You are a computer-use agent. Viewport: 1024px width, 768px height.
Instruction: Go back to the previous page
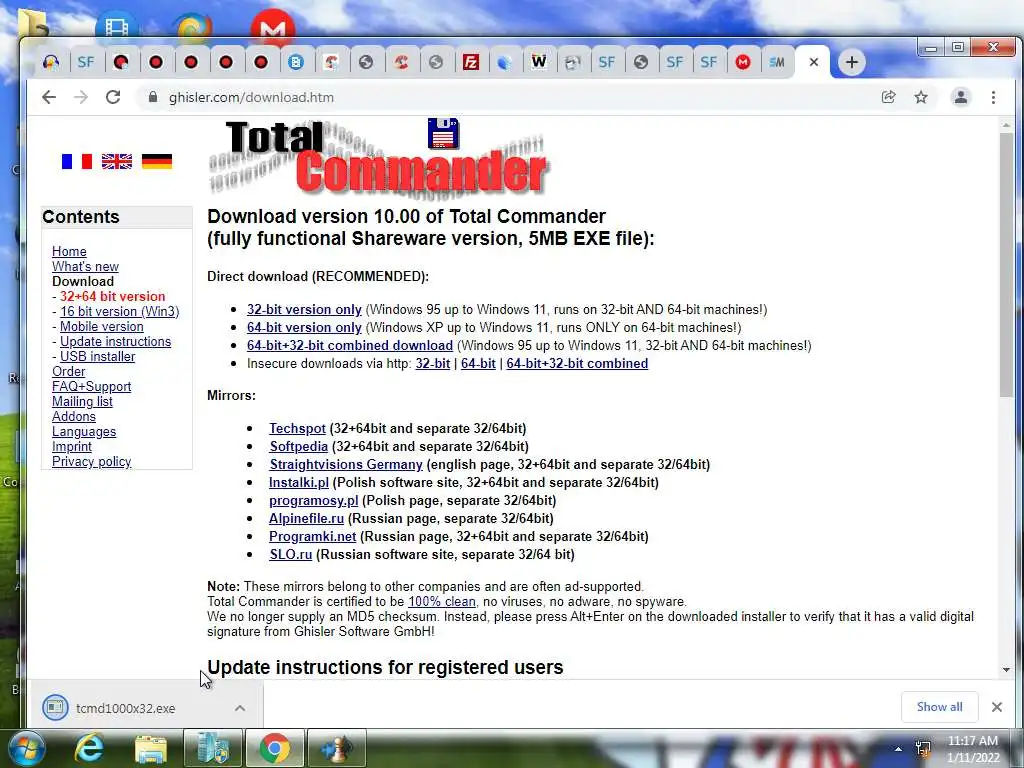pyautogui.click(x=49, y=97)
